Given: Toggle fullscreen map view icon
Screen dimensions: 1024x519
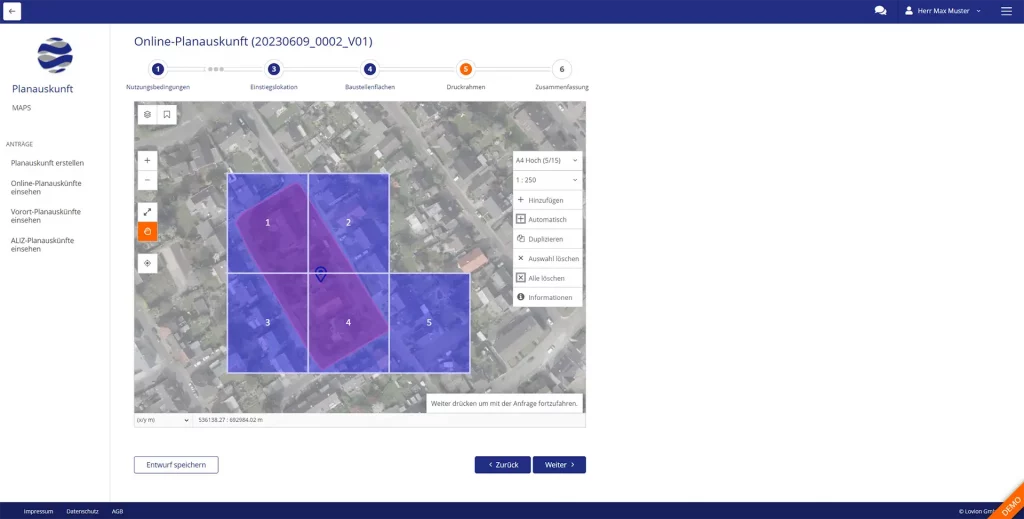Looking at the screenshot, I should coord(147,212).
